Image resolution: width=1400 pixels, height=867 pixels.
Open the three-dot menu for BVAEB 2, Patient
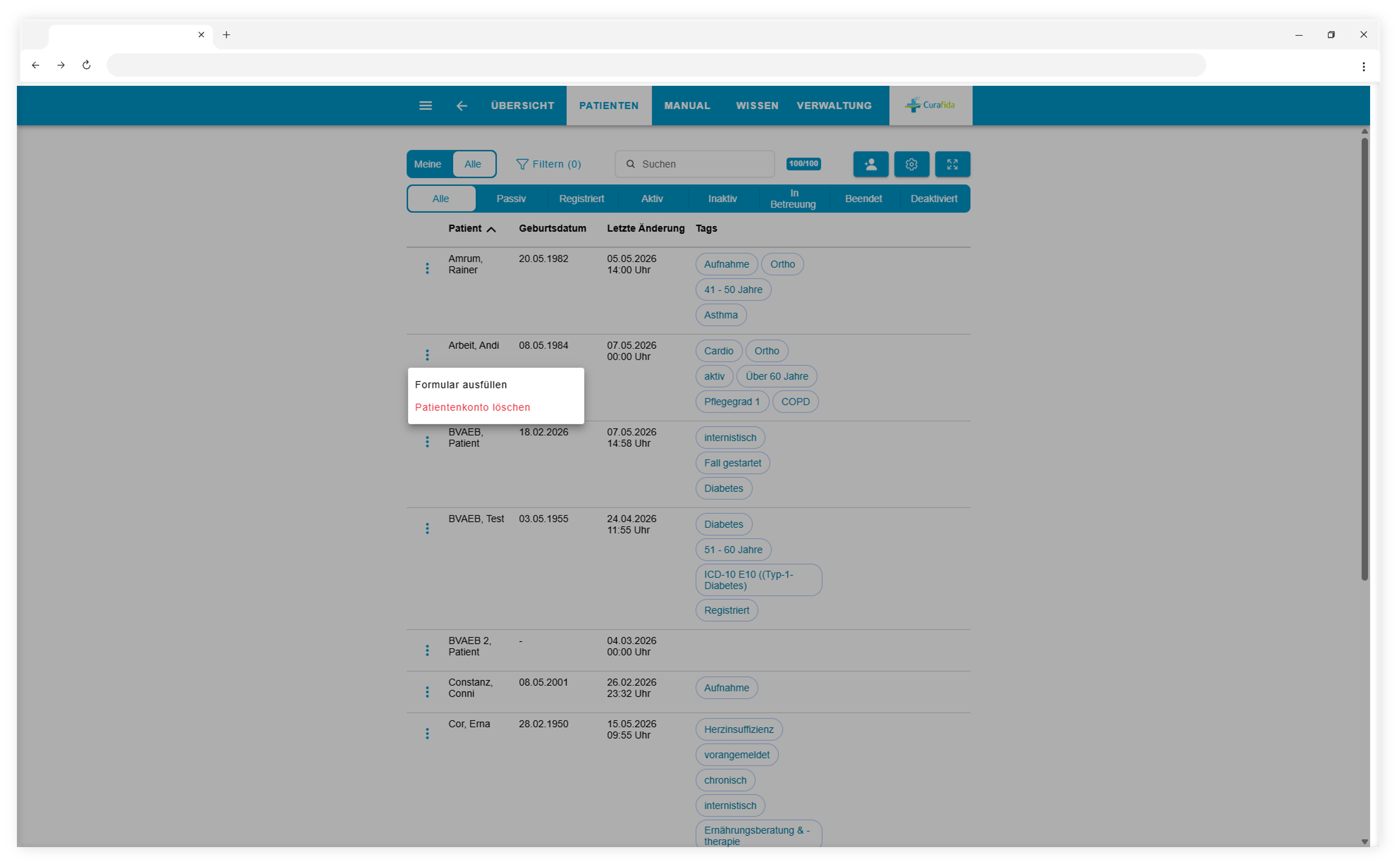[427, 650]
